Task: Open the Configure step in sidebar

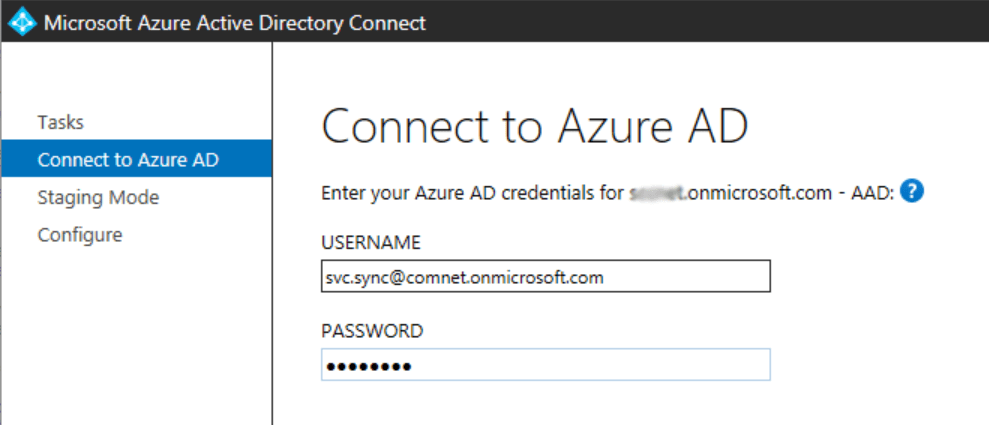Action: point(80,235)
